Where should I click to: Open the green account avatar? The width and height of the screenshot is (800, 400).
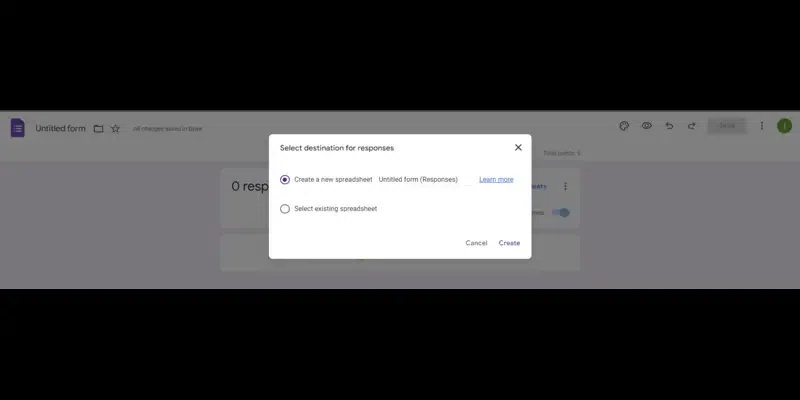point(784,126)
